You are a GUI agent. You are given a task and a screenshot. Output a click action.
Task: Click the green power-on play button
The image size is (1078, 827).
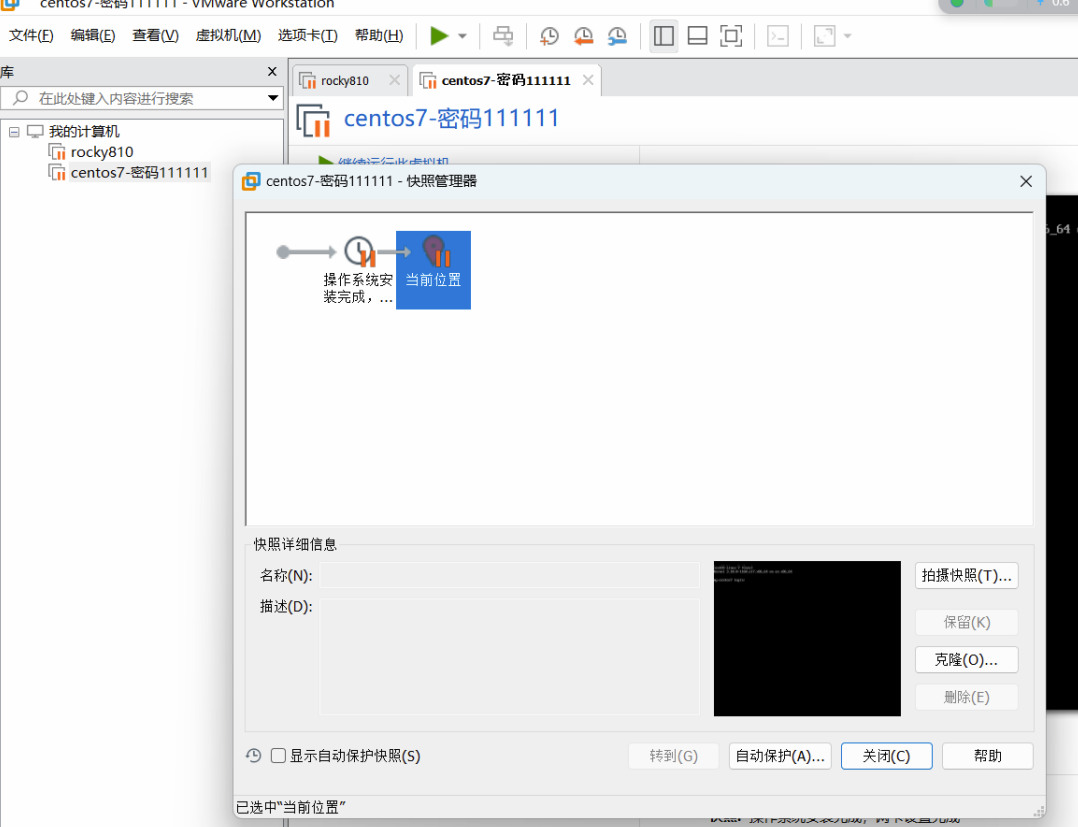click(439, 36)
